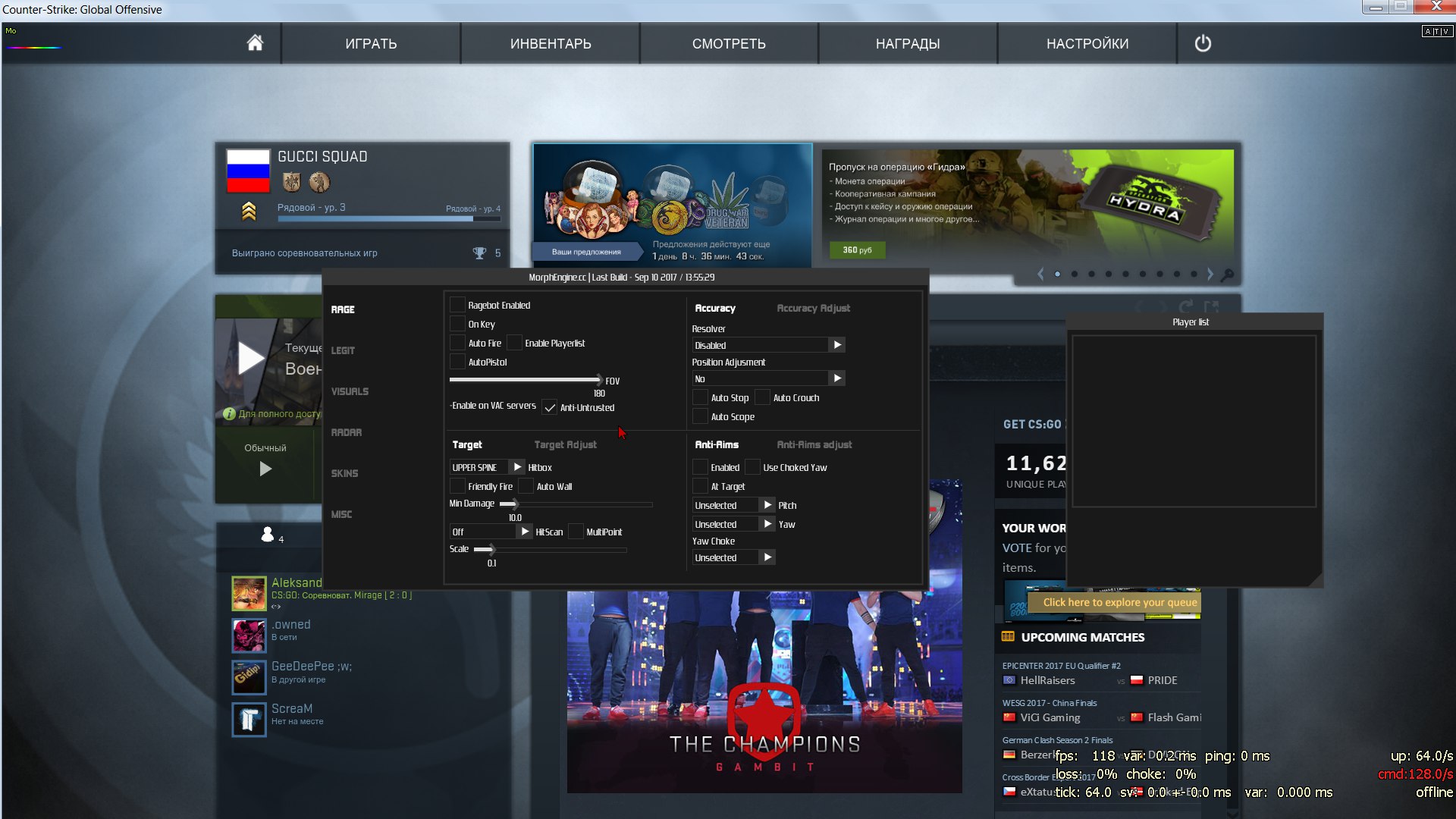Toggle the Anti-Aims Enabled checkbox
The image size is (1456, 819).
pos(701,467)
